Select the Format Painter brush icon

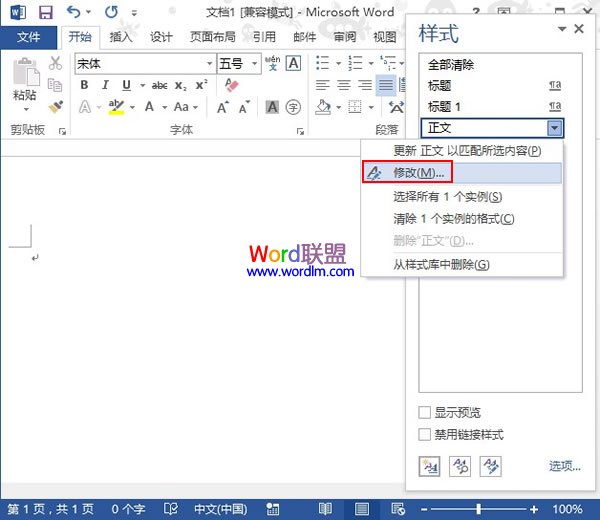click(x=56, y=106)
